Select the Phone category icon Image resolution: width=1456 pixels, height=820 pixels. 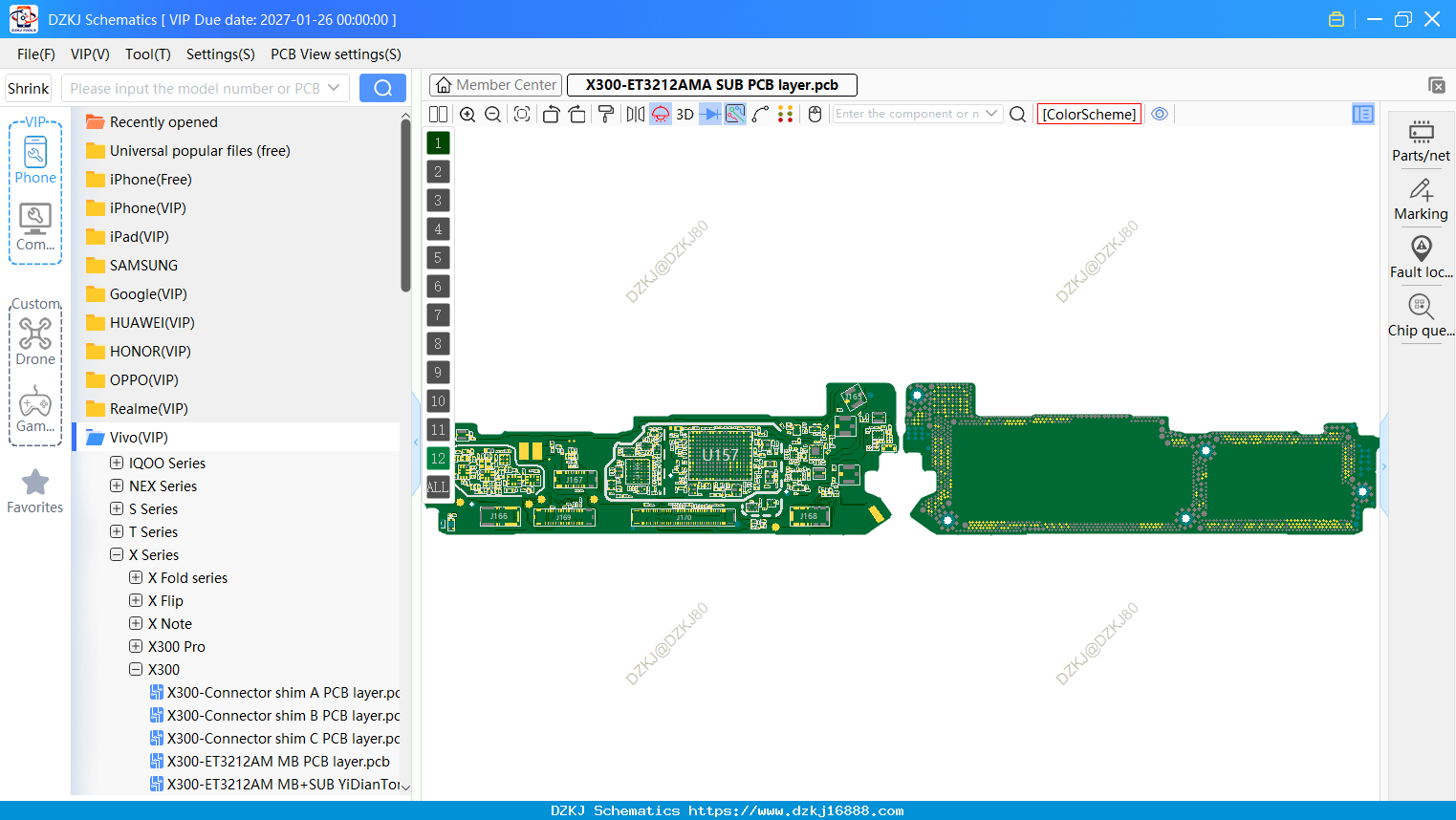35,161
